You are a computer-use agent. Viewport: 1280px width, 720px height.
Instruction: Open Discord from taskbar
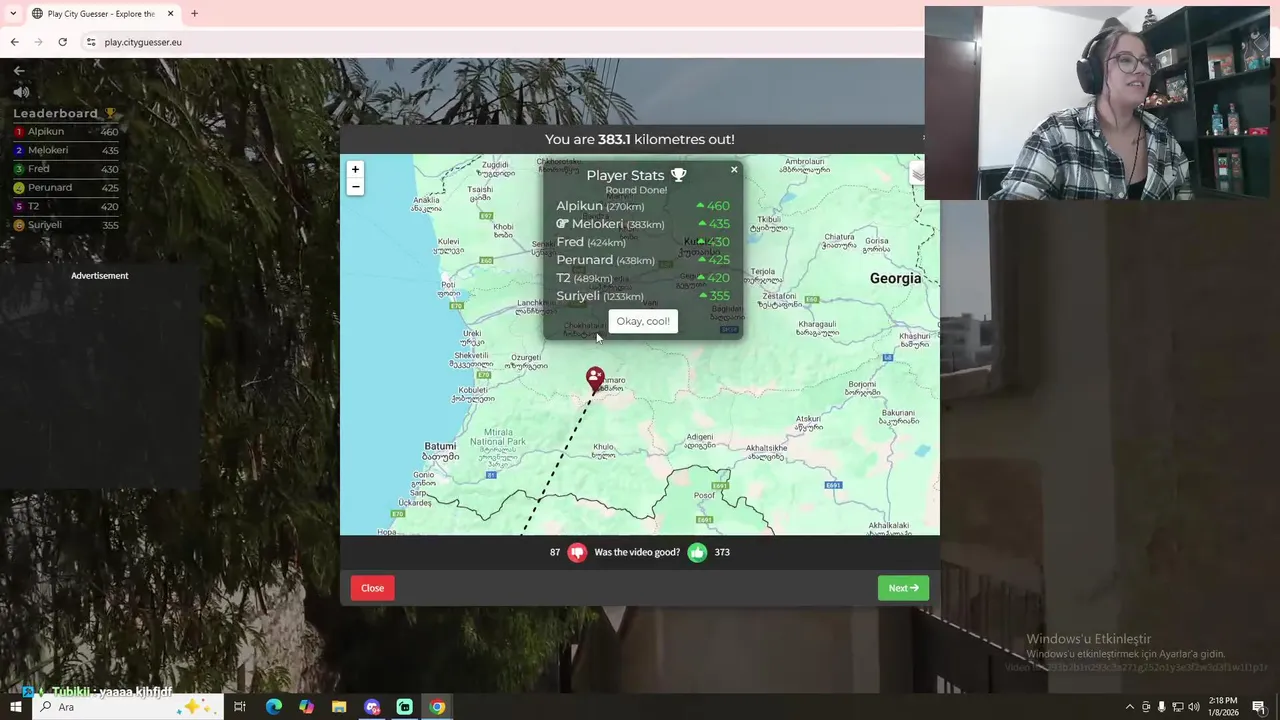tap(372, 707)
